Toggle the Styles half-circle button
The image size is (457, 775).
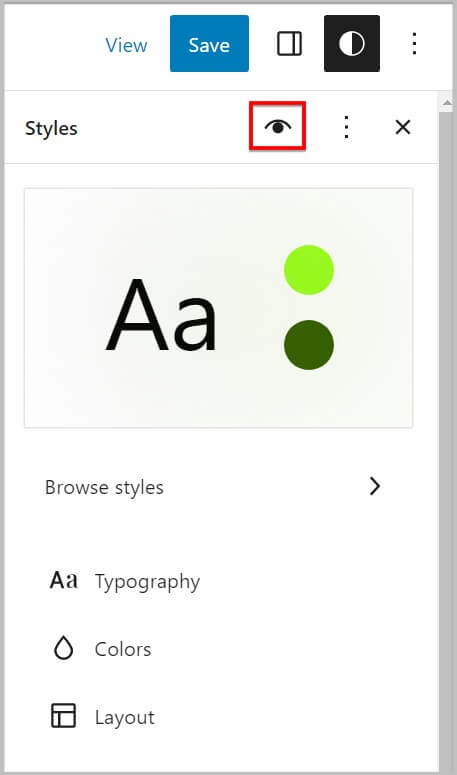click(x=352, y=43)
